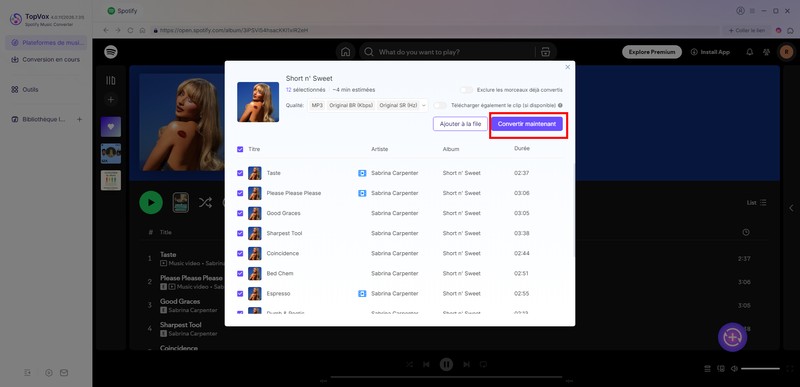Uncheck Please Please Please track
The image size is (800, 387).
[x=240, y=193]
